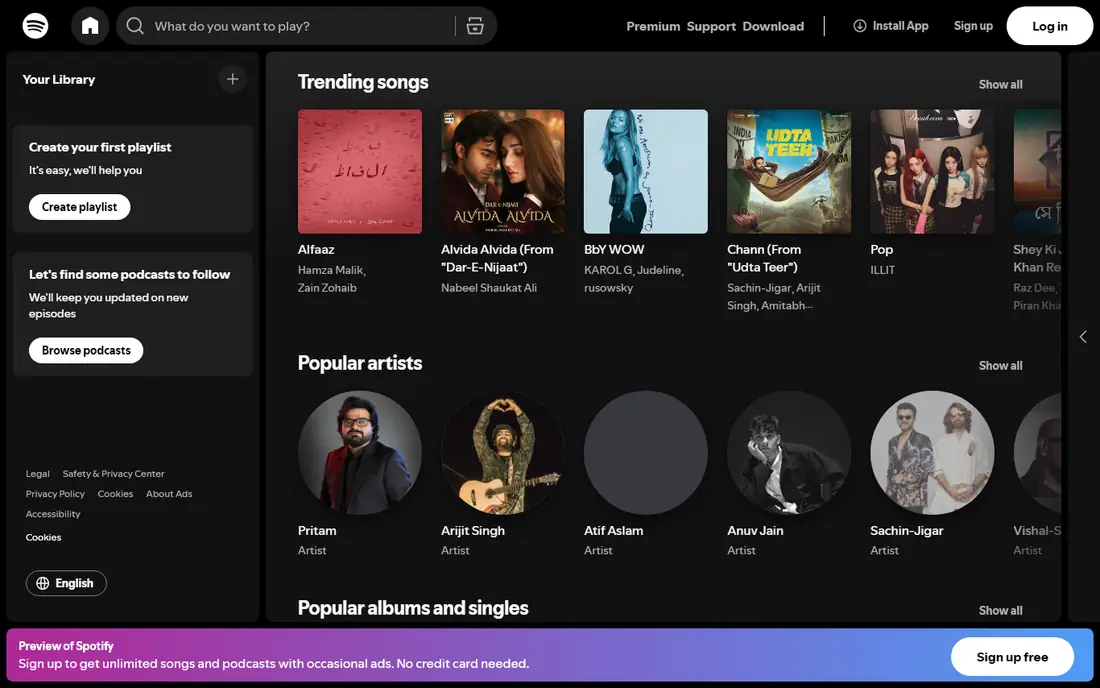Click the Spotify logo icon
1100x688 pixels.
[x=35, y=26]
